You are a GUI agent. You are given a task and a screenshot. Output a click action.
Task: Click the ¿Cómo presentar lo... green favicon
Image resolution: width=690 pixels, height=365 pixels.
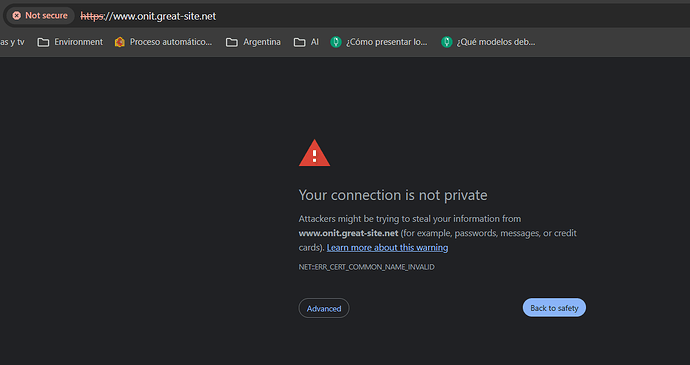coord(336,42)
